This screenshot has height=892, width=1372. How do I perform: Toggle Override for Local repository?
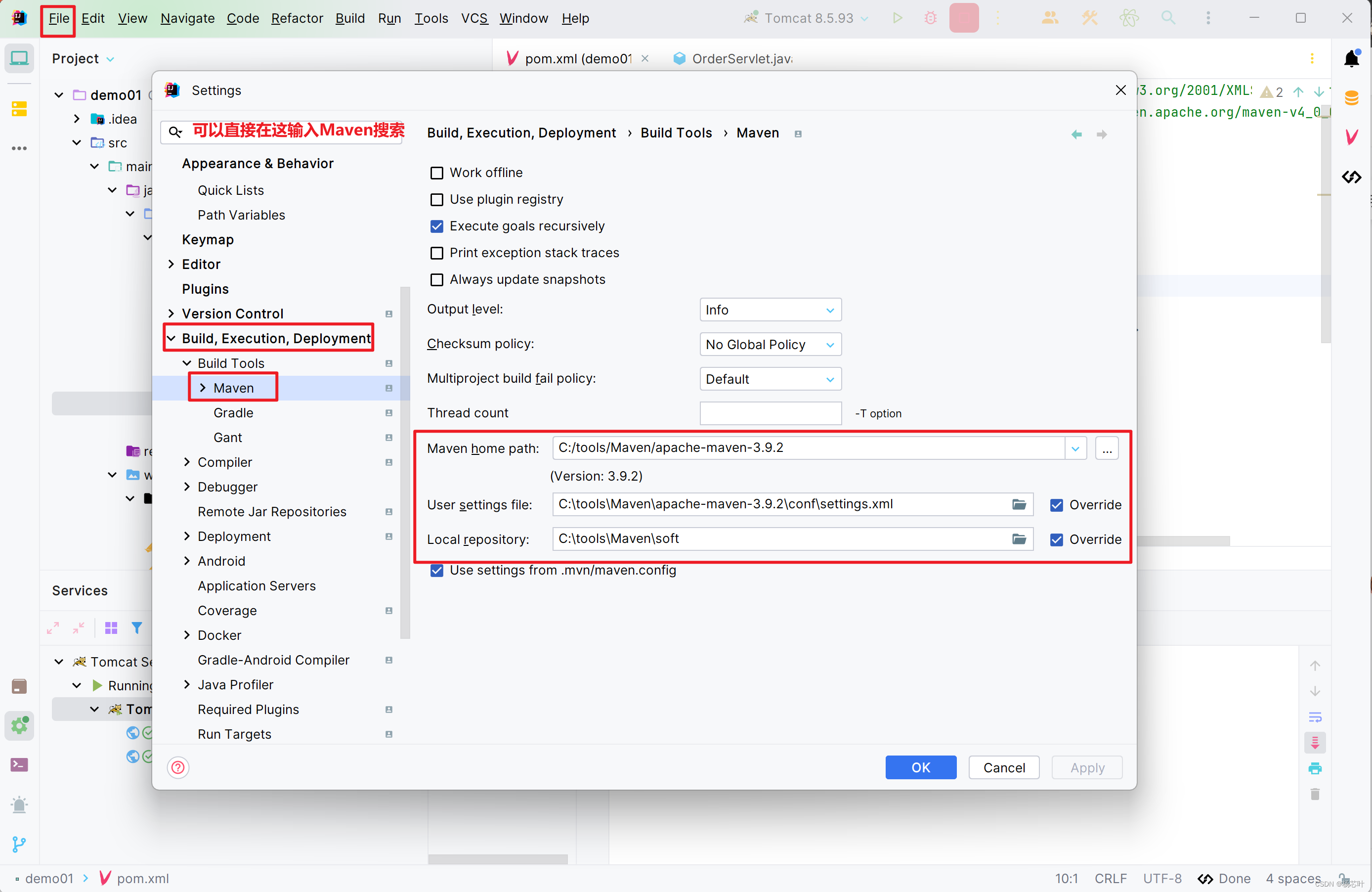(1056, 539)
